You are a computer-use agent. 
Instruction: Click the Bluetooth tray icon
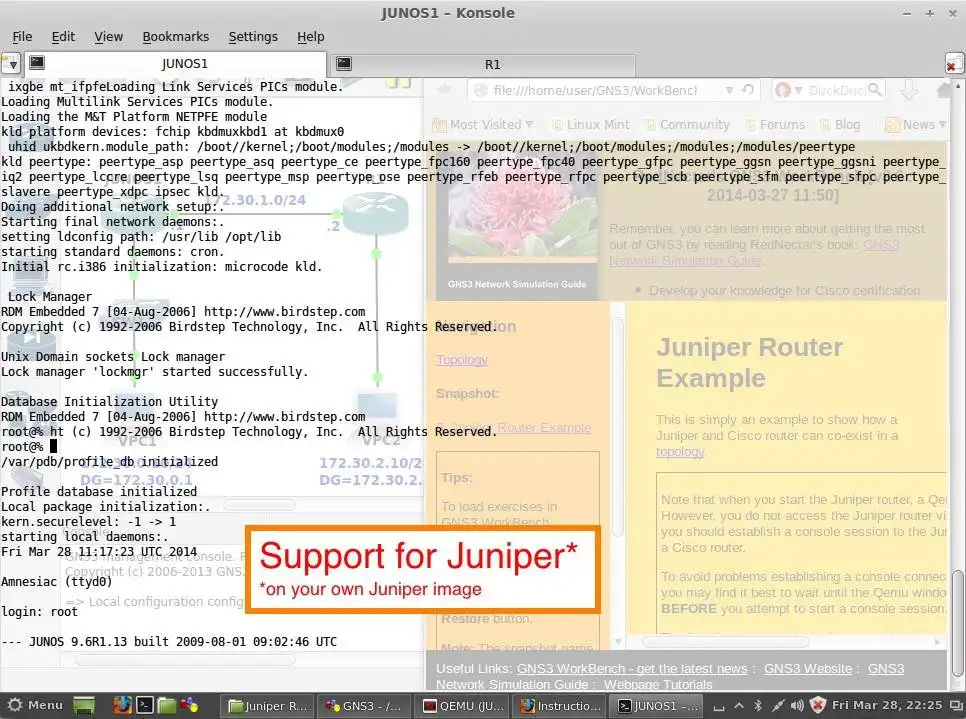tap(758, 705)
